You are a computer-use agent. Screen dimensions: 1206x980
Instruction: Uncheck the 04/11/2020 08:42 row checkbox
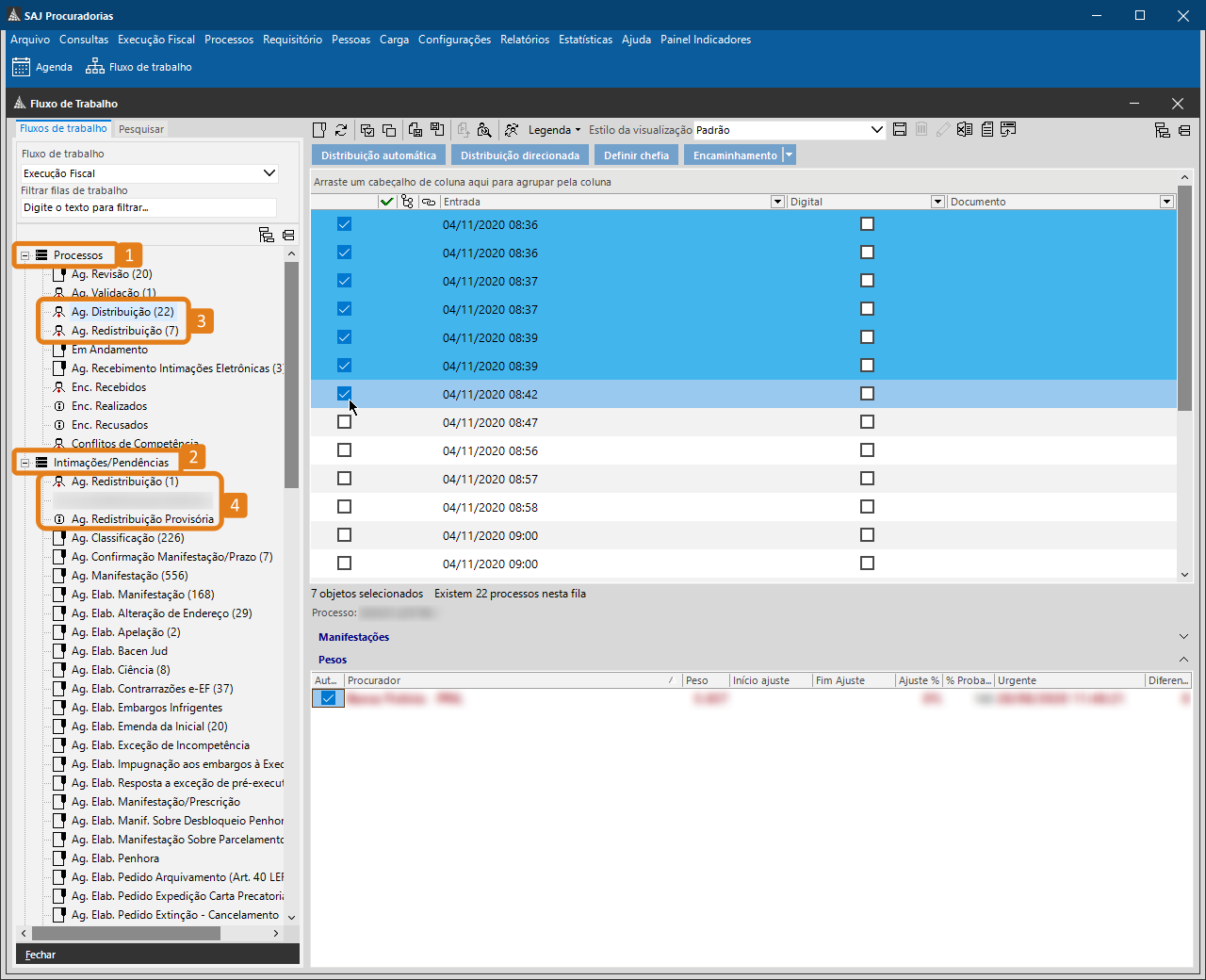coord(344,394)
